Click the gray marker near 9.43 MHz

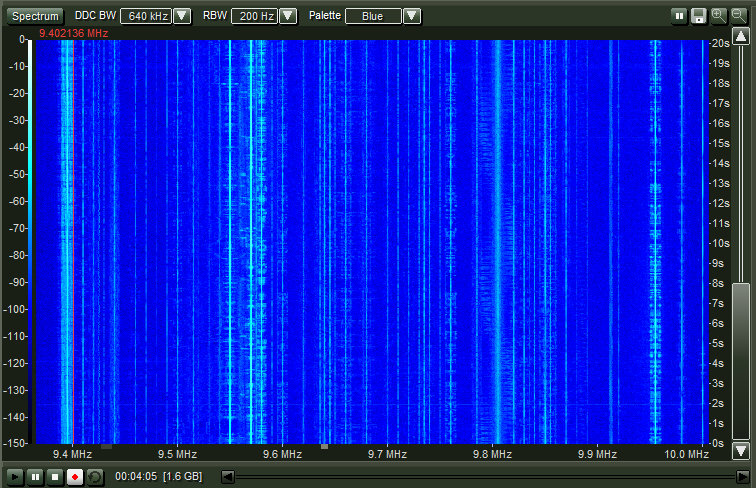pyautogui.click(x=107, y=447)
